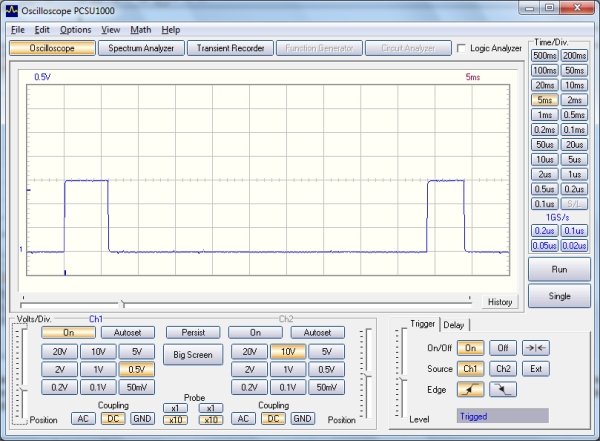The width and height of the screenshot is (600, 441).
Task: Switch to the Delay tab
Action: 453,324
